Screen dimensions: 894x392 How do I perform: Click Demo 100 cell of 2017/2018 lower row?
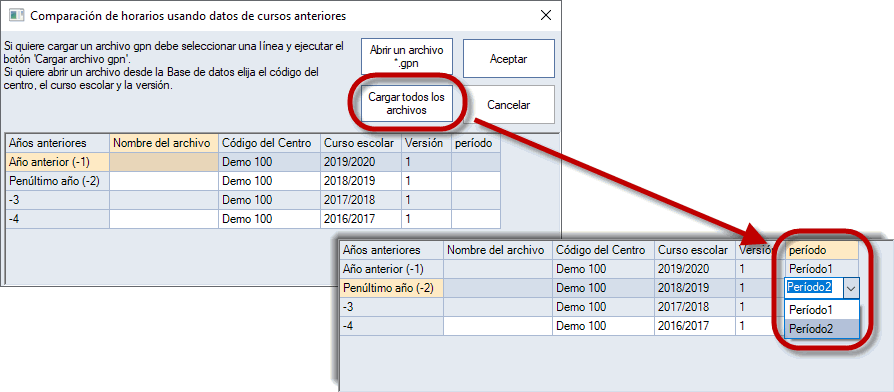point(603,307)
